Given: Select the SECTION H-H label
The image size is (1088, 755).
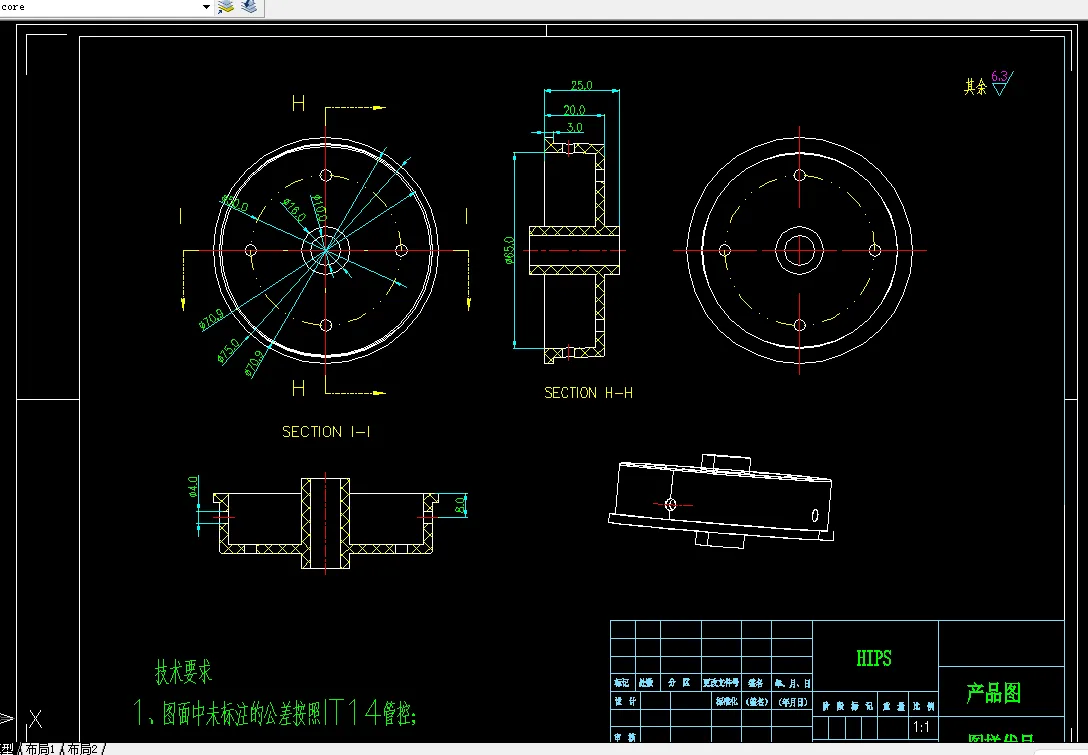Looking at the screenshot, I should (x=588, y=393).
